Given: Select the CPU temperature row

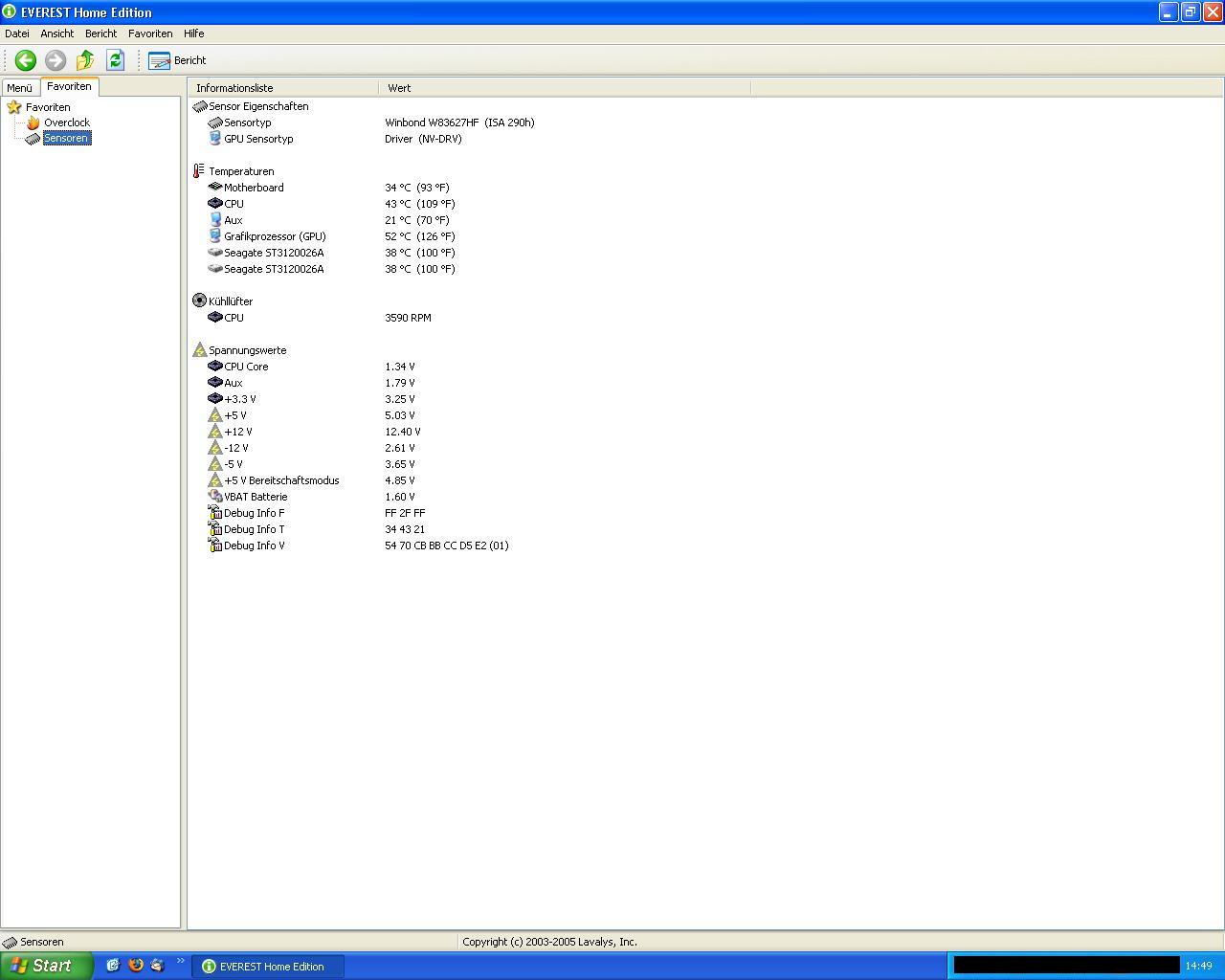Looking at the screenshot, I should point(234,204).
